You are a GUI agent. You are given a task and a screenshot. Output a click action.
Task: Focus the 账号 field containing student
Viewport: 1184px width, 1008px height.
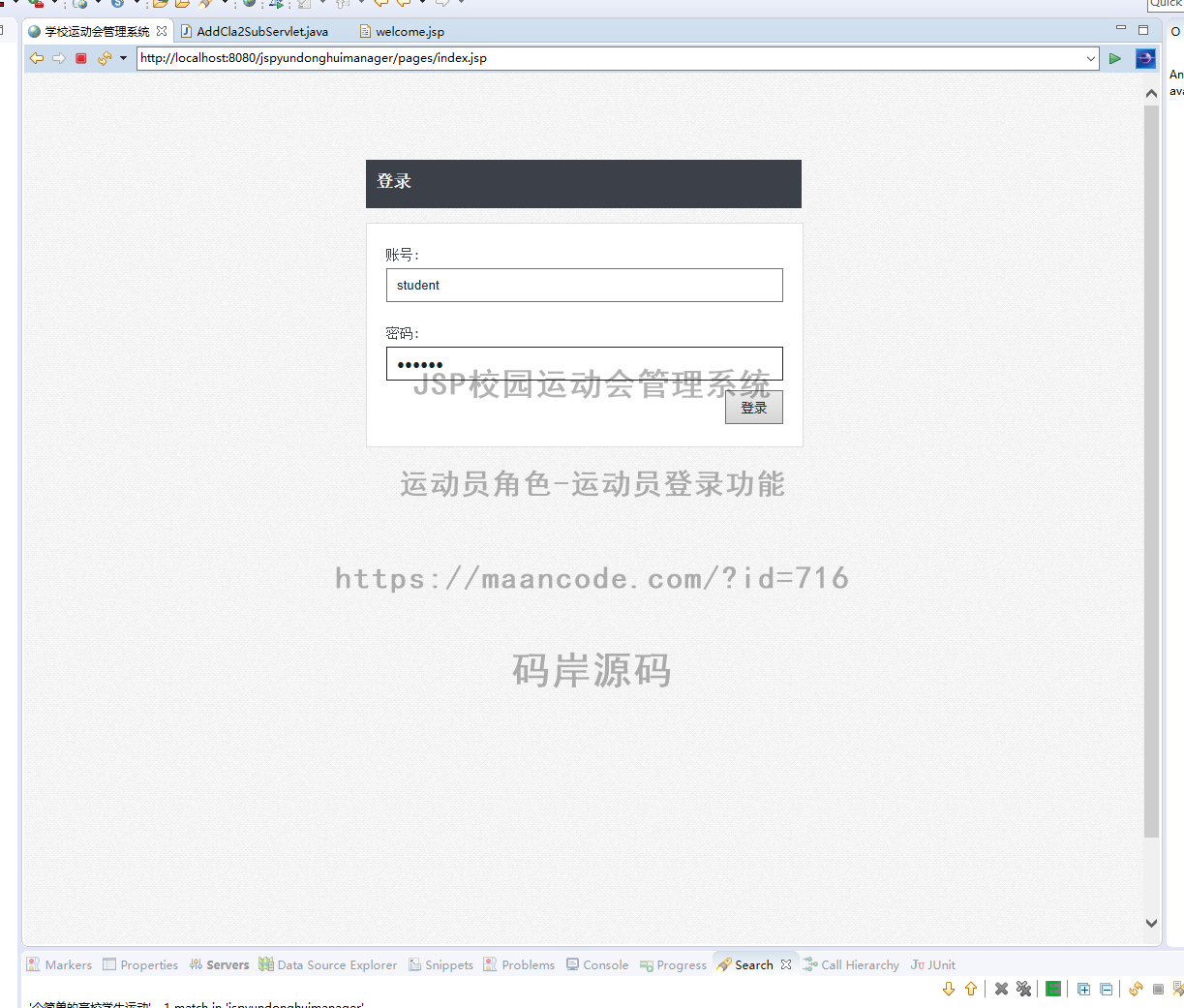coord(585,285)
